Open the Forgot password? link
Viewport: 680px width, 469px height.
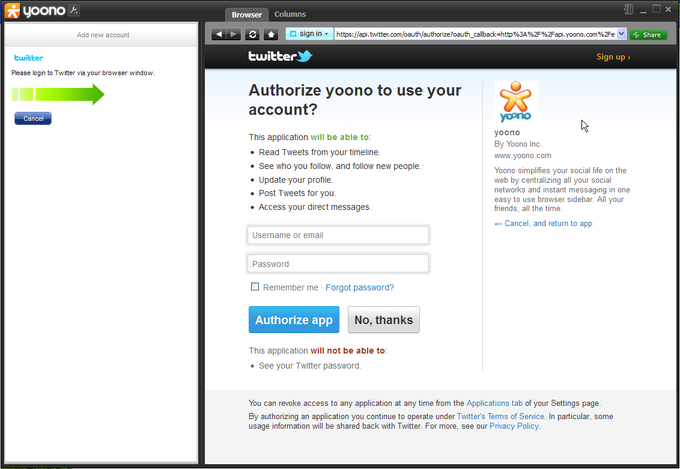point(360,288)
